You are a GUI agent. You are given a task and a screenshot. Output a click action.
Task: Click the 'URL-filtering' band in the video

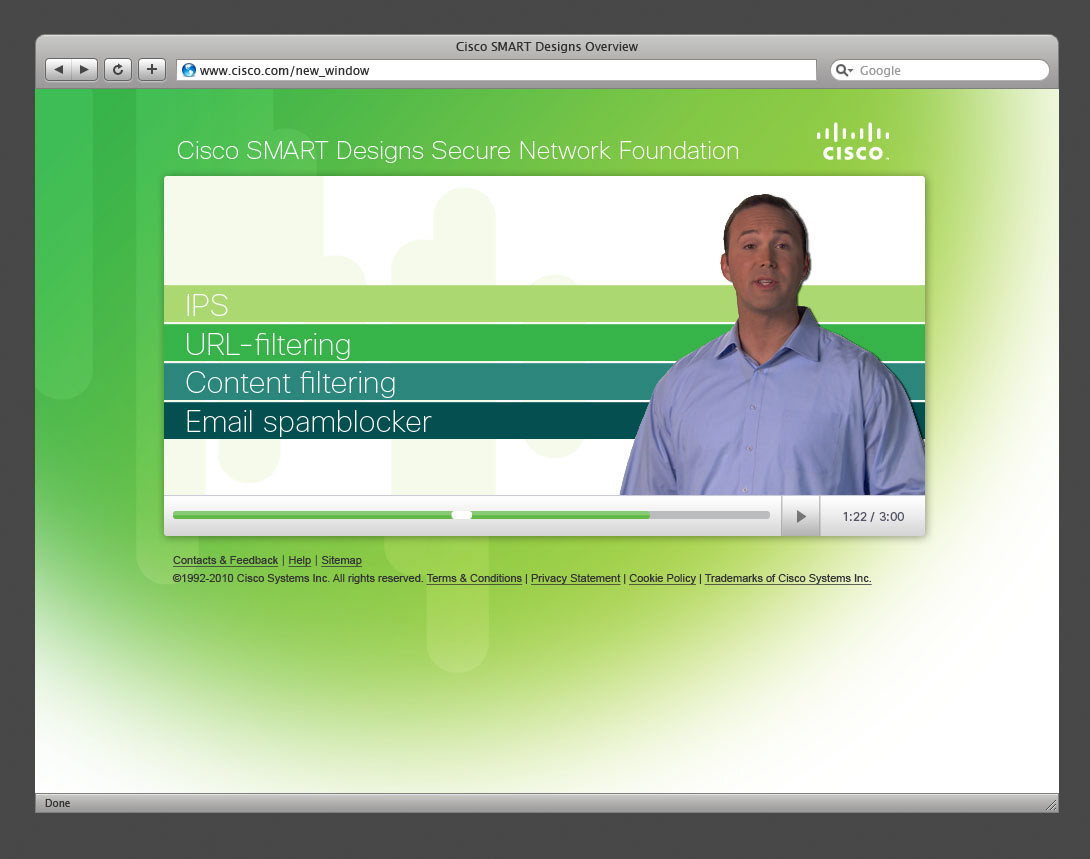(544, 343)
